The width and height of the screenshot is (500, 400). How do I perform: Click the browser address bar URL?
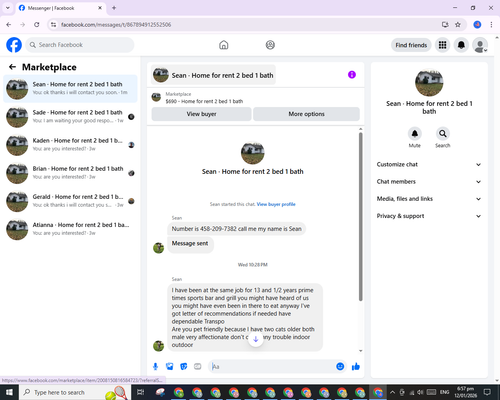click(x=116, y=25)
